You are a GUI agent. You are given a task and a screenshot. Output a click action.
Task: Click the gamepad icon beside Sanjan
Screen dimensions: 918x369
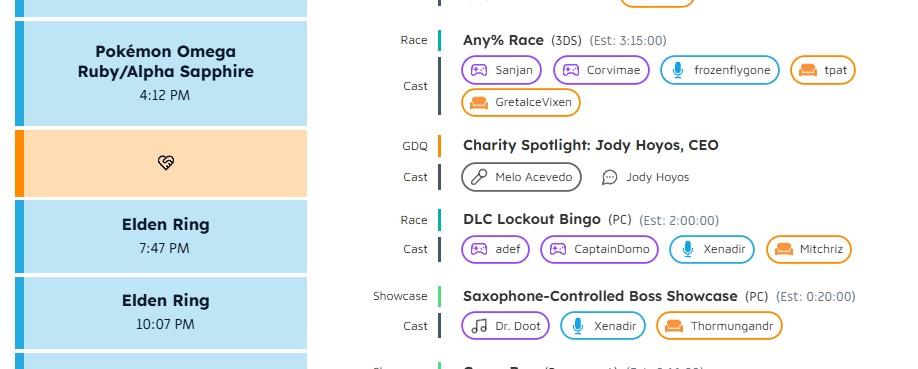click(479, 70)
